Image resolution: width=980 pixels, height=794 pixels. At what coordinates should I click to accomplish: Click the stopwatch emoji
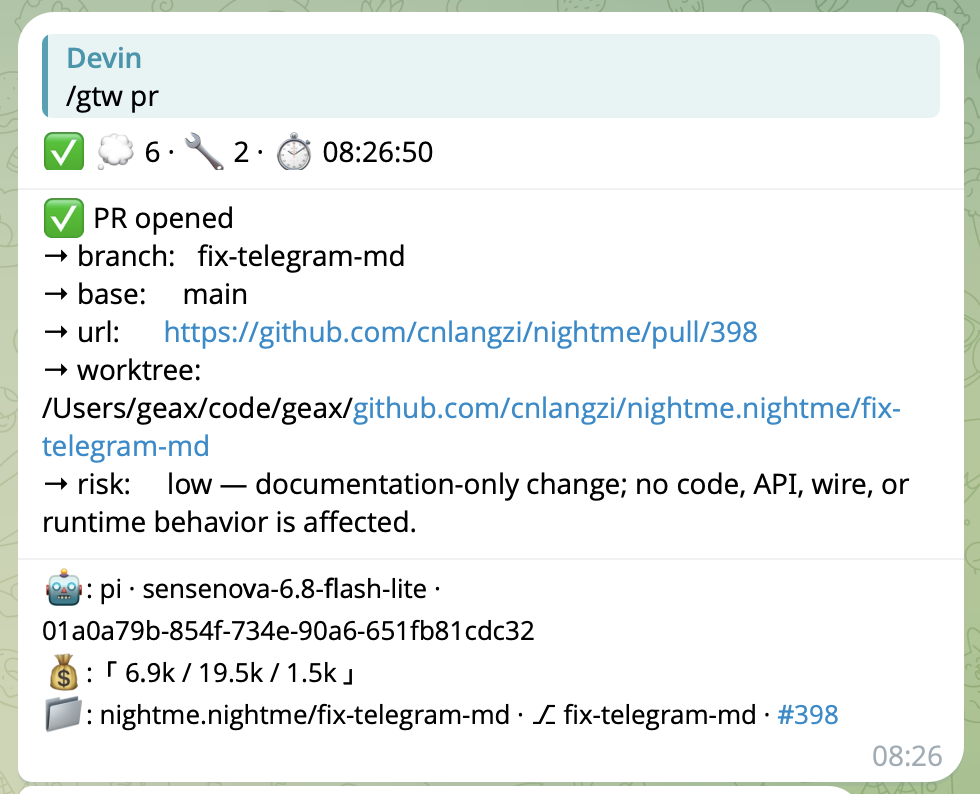(294, 152)
